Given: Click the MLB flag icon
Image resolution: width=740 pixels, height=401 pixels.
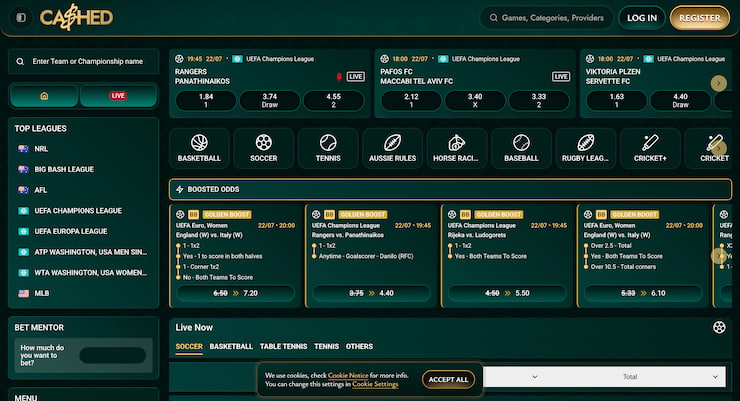Looking at the screenshot, I should (x=23, y=293).
